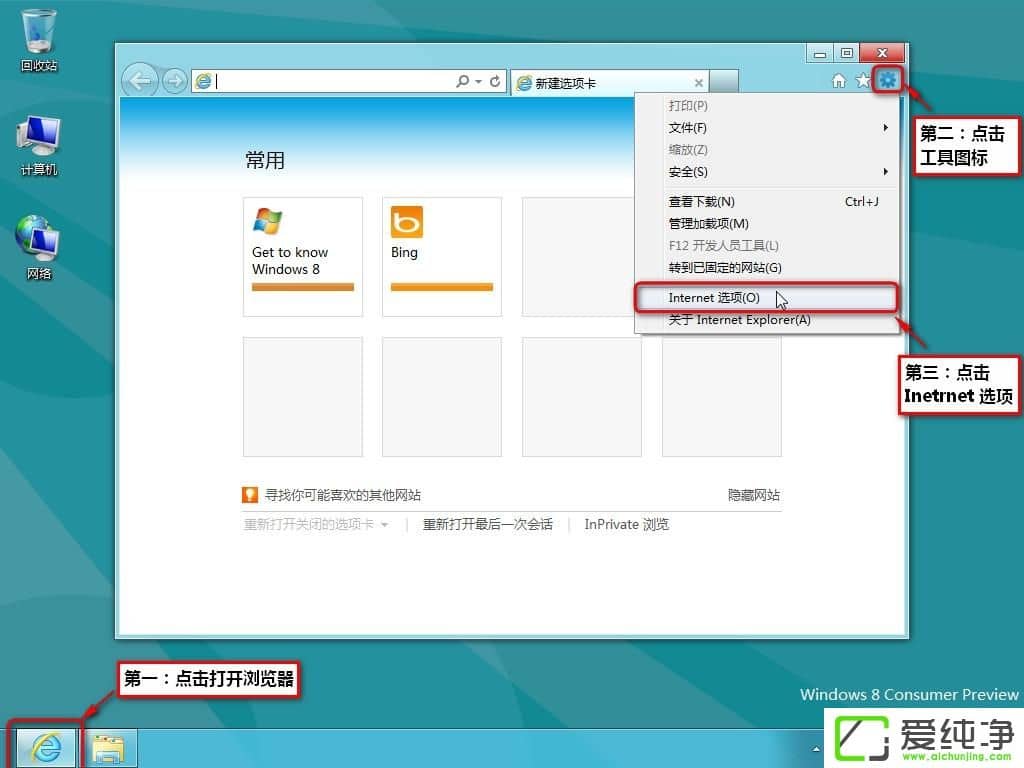
Task: Click inside the address bar input field
Action: (320, 80)
